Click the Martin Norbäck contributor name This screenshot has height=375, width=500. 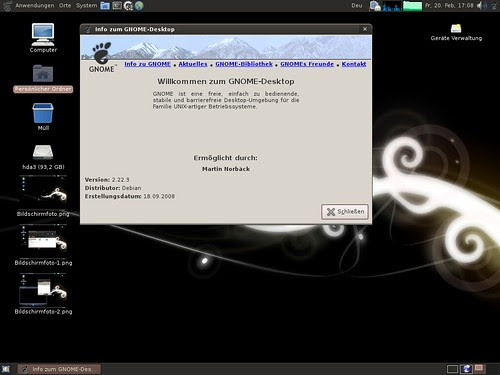click(226, 169)
